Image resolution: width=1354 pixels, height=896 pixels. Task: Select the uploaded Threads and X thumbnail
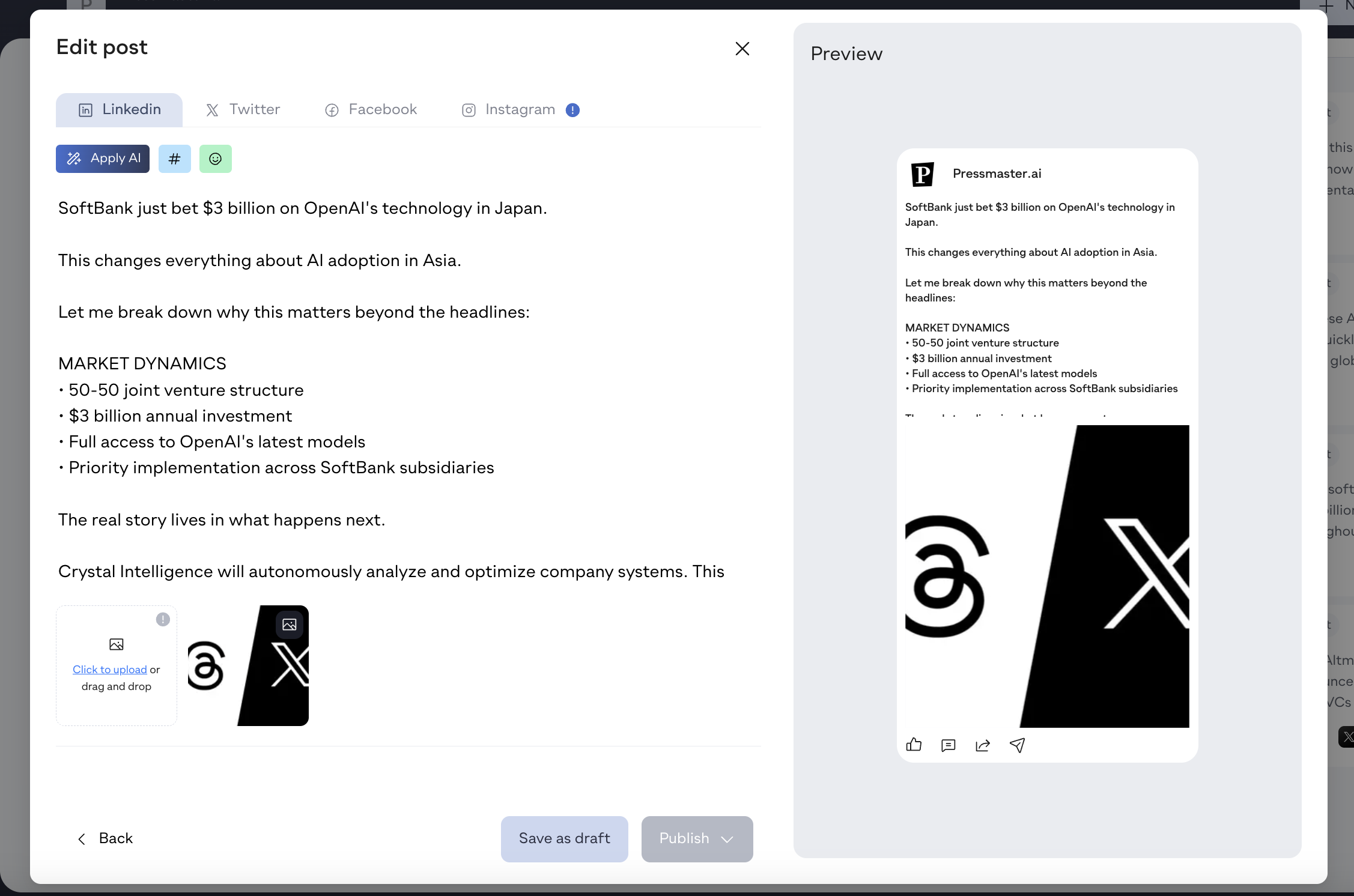[x=249, y=666]
